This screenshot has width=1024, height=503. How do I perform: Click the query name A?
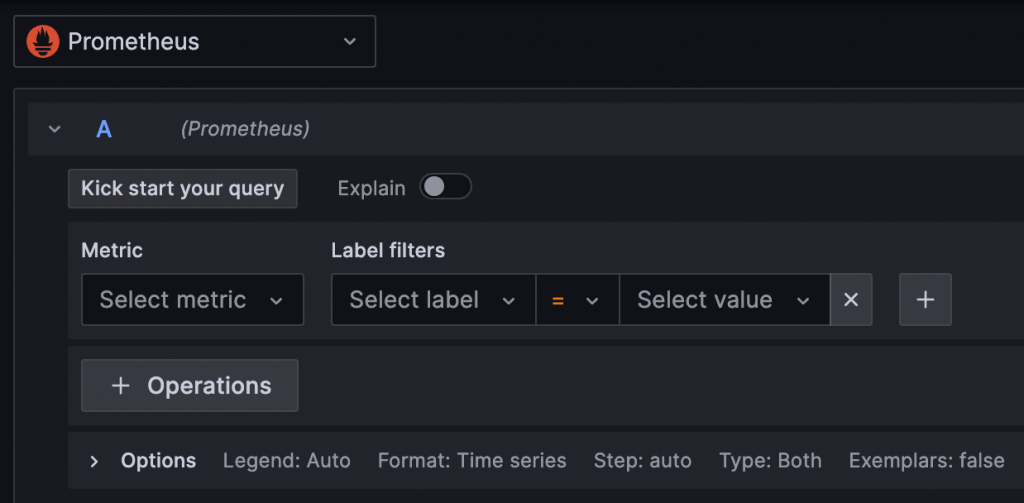104,129
